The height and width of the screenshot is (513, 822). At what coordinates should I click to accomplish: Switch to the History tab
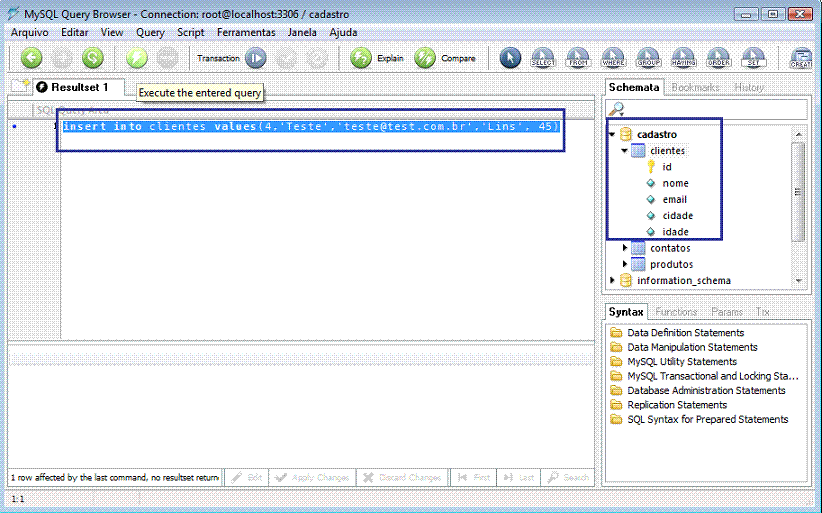[x=749, y=88]
